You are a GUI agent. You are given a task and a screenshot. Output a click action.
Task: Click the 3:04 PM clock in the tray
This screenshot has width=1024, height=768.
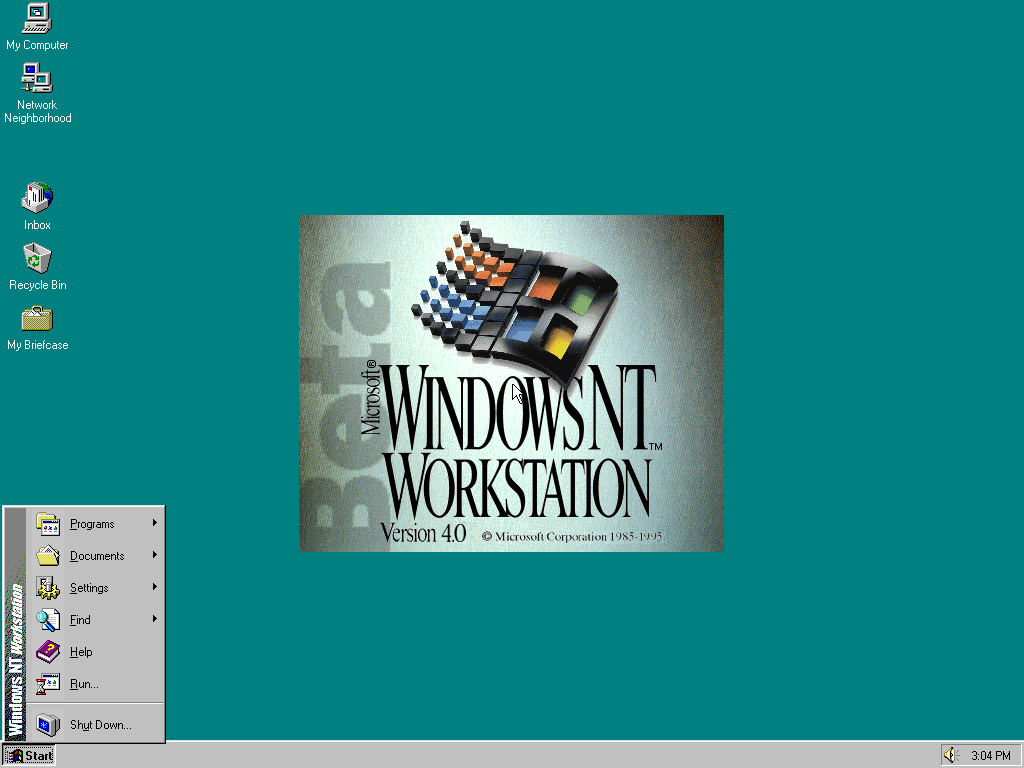click(991, 756)
